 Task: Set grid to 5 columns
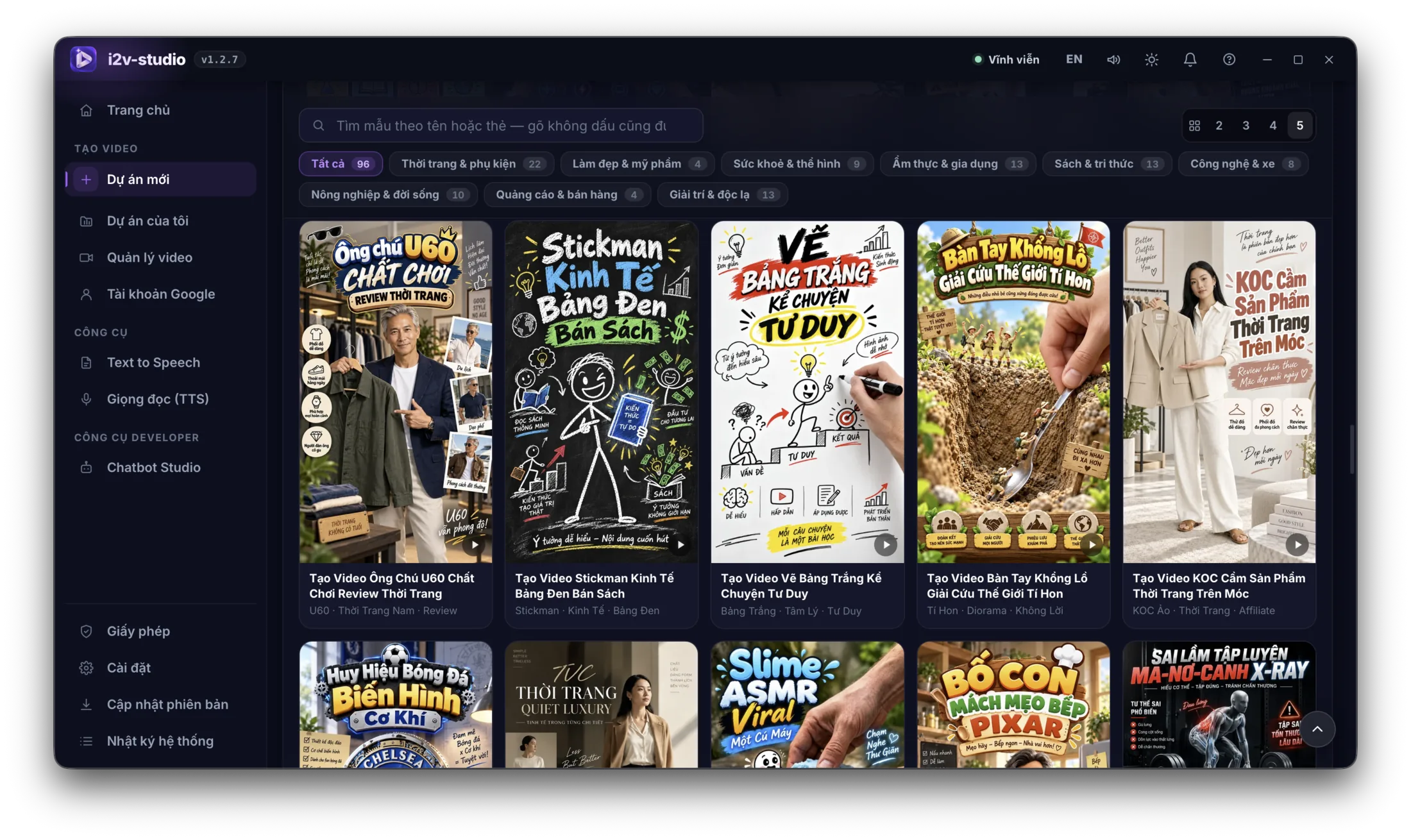tap(1299, 126)
